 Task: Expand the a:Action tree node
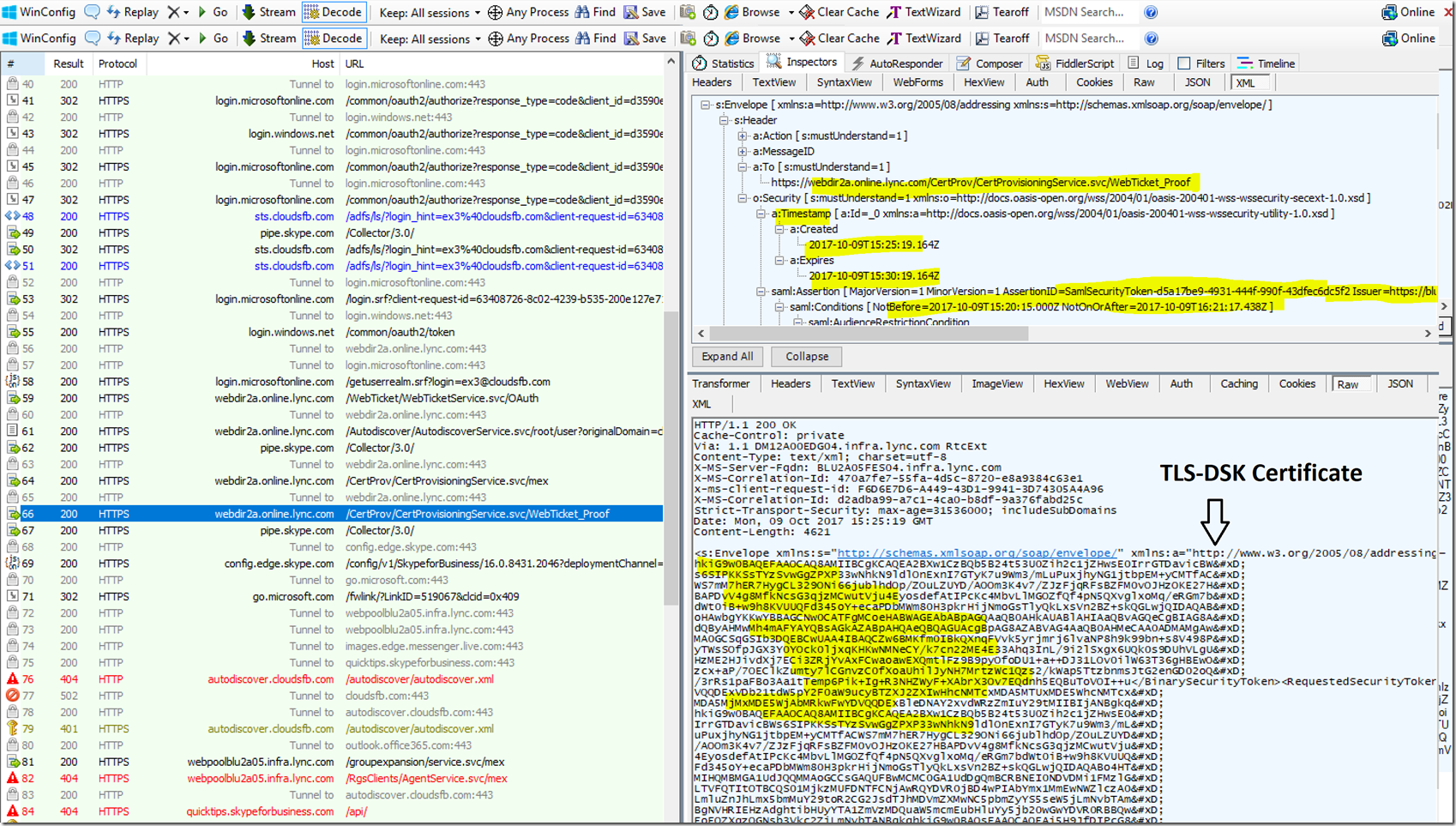click(x=743, y=136)
